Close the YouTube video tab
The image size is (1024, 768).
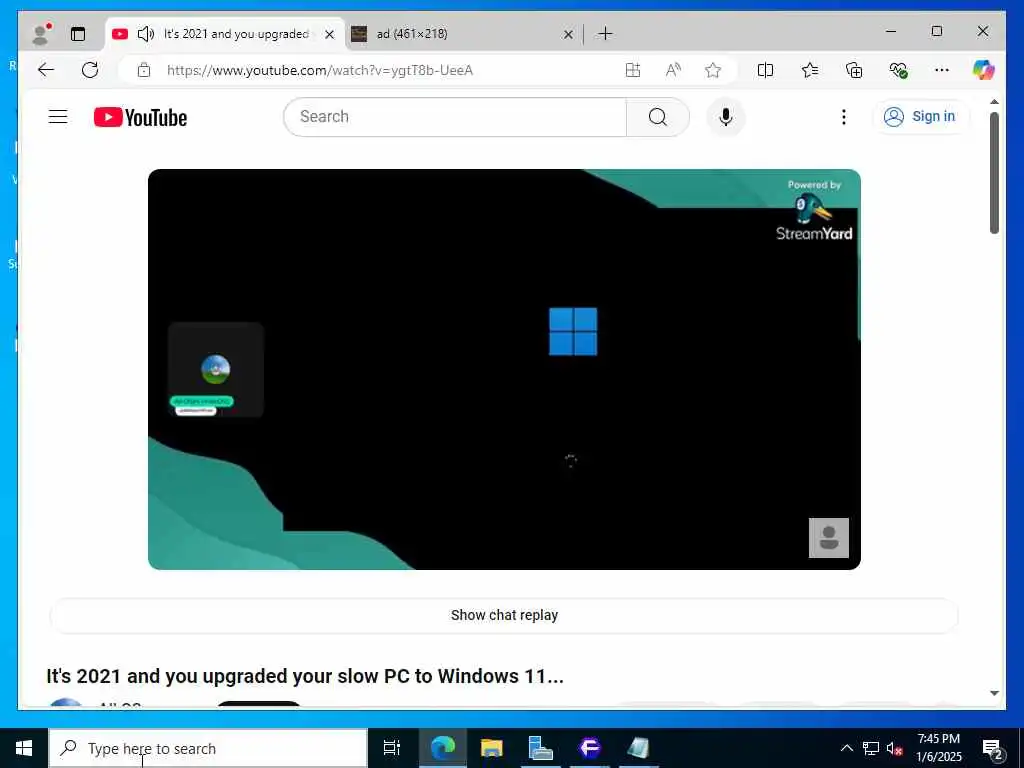[330, 34]
